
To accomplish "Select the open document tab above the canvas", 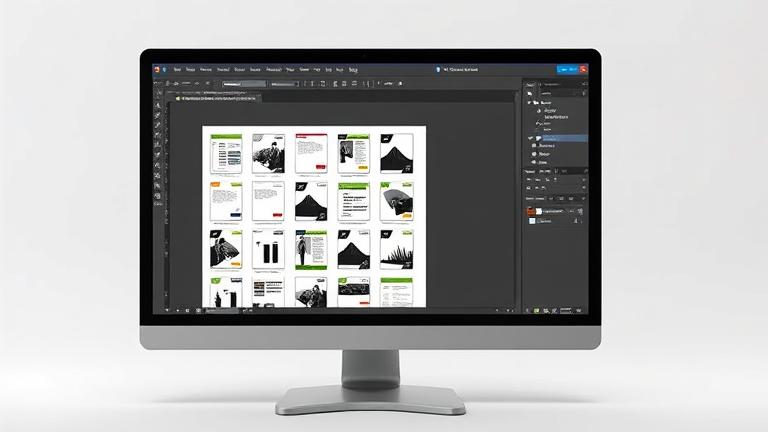I will tap(216, 98).
